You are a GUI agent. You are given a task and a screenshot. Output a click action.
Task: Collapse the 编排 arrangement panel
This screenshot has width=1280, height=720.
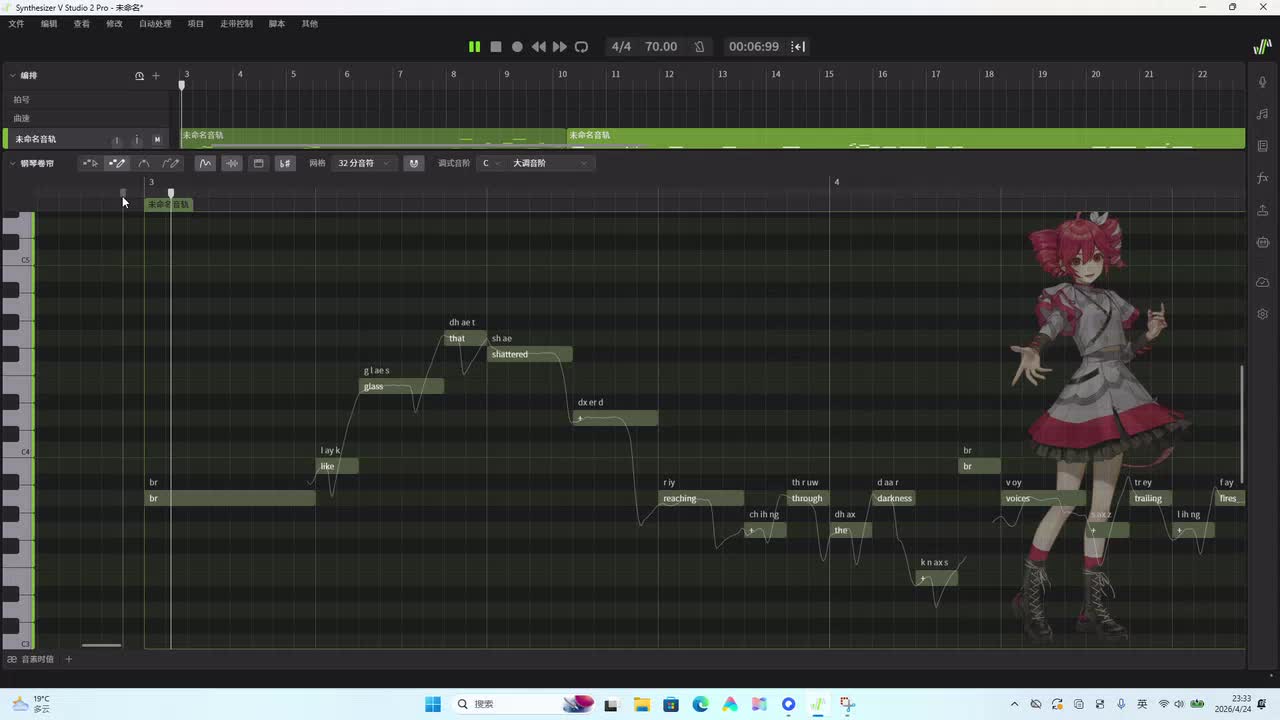click(12, 76)
